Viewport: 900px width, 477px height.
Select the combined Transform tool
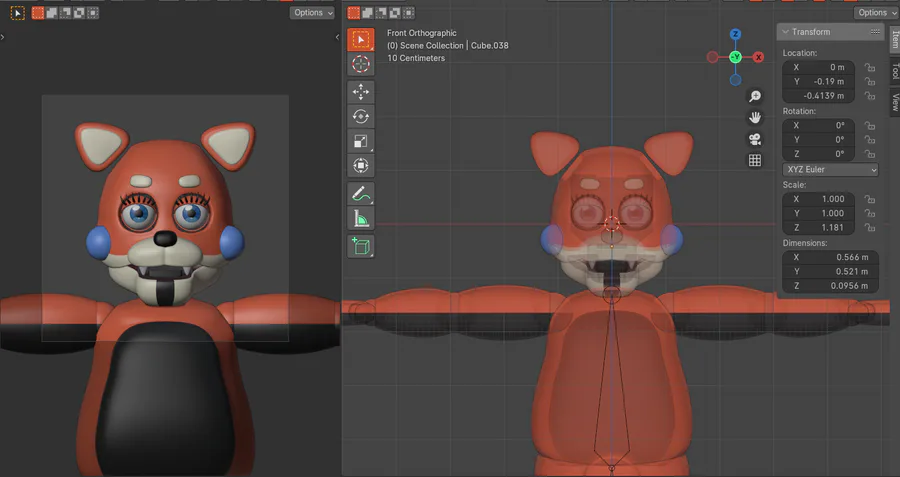coord(360,165)
